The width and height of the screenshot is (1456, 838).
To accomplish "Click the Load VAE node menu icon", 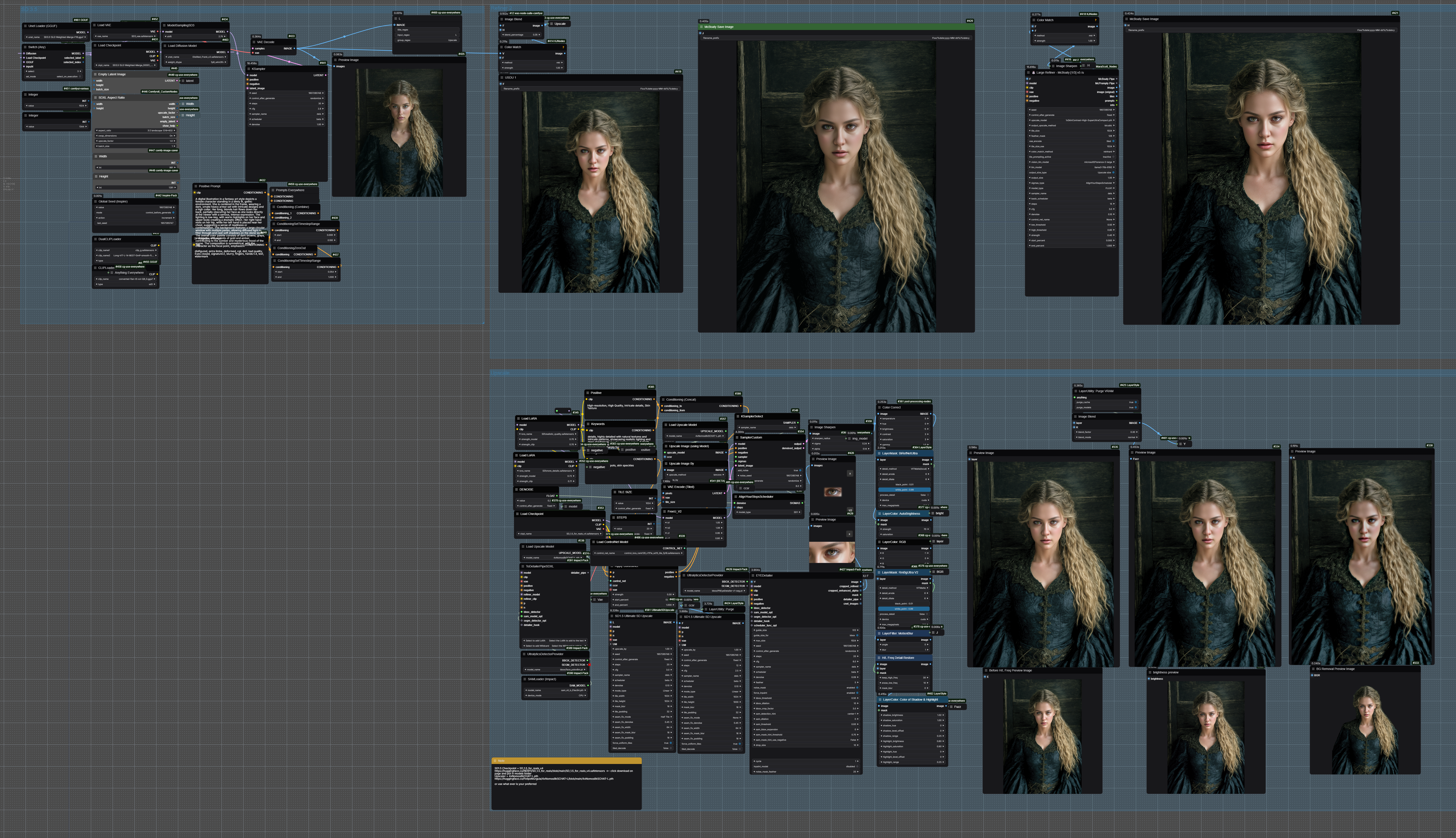I will (x=94, y=25).
